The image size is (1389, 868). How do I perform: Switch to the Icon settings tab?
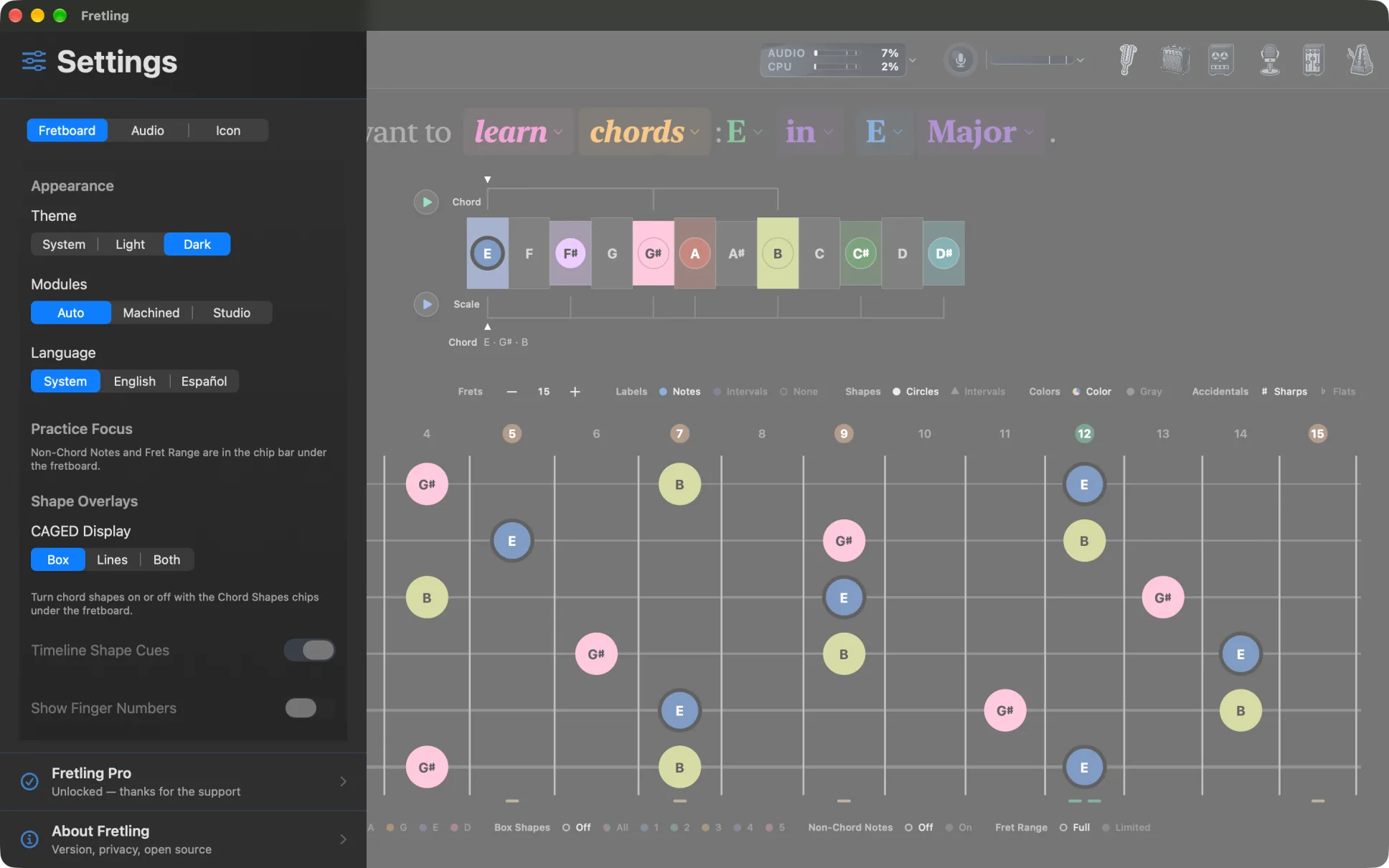pos(228,131)
